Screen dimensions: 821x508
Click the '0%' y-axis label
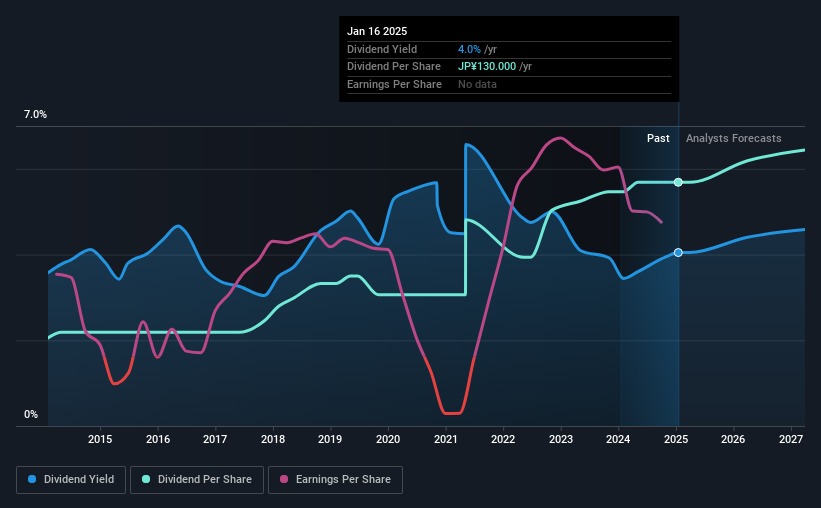pos(31,414)
